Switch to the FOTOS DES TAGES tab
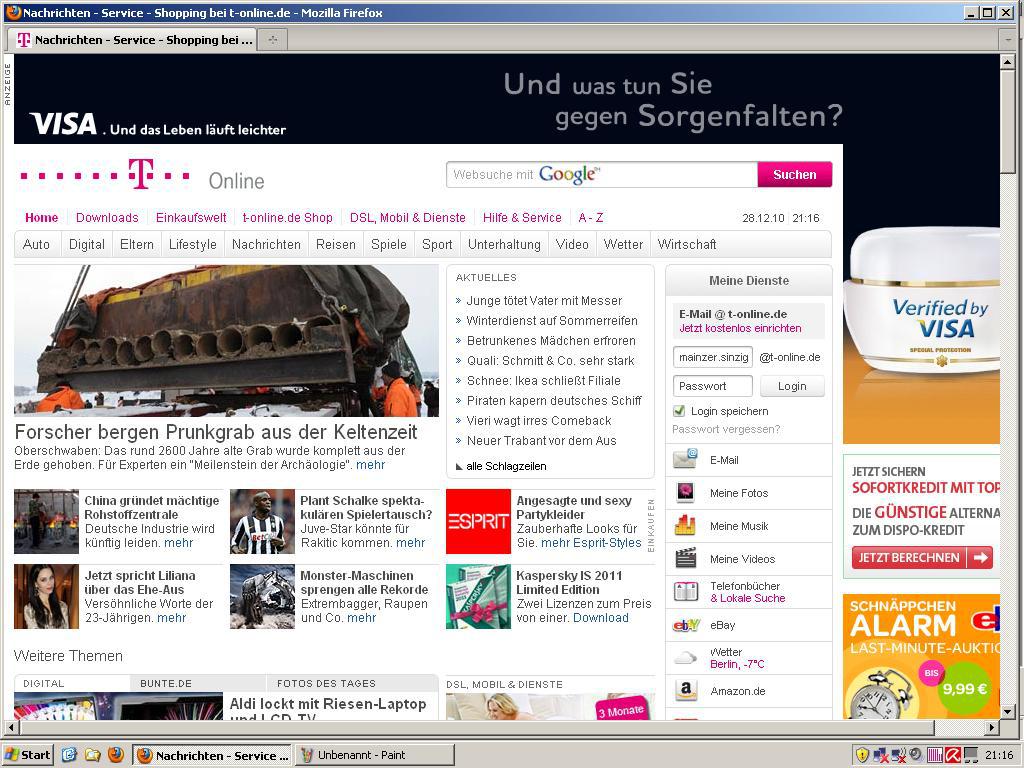 coord(326,683)
